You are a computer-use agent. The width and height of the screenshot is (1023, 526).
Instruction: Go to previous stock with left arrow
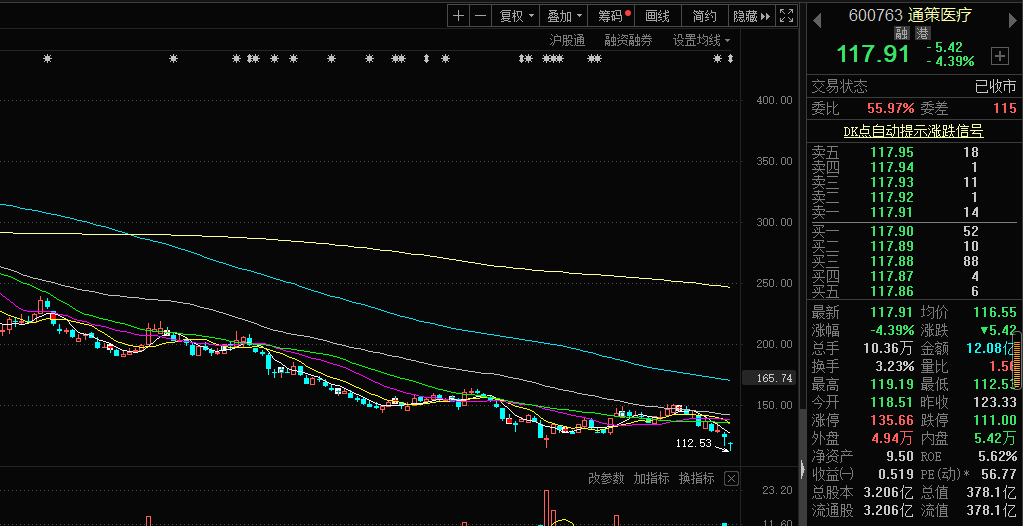[x=817, y=21]
